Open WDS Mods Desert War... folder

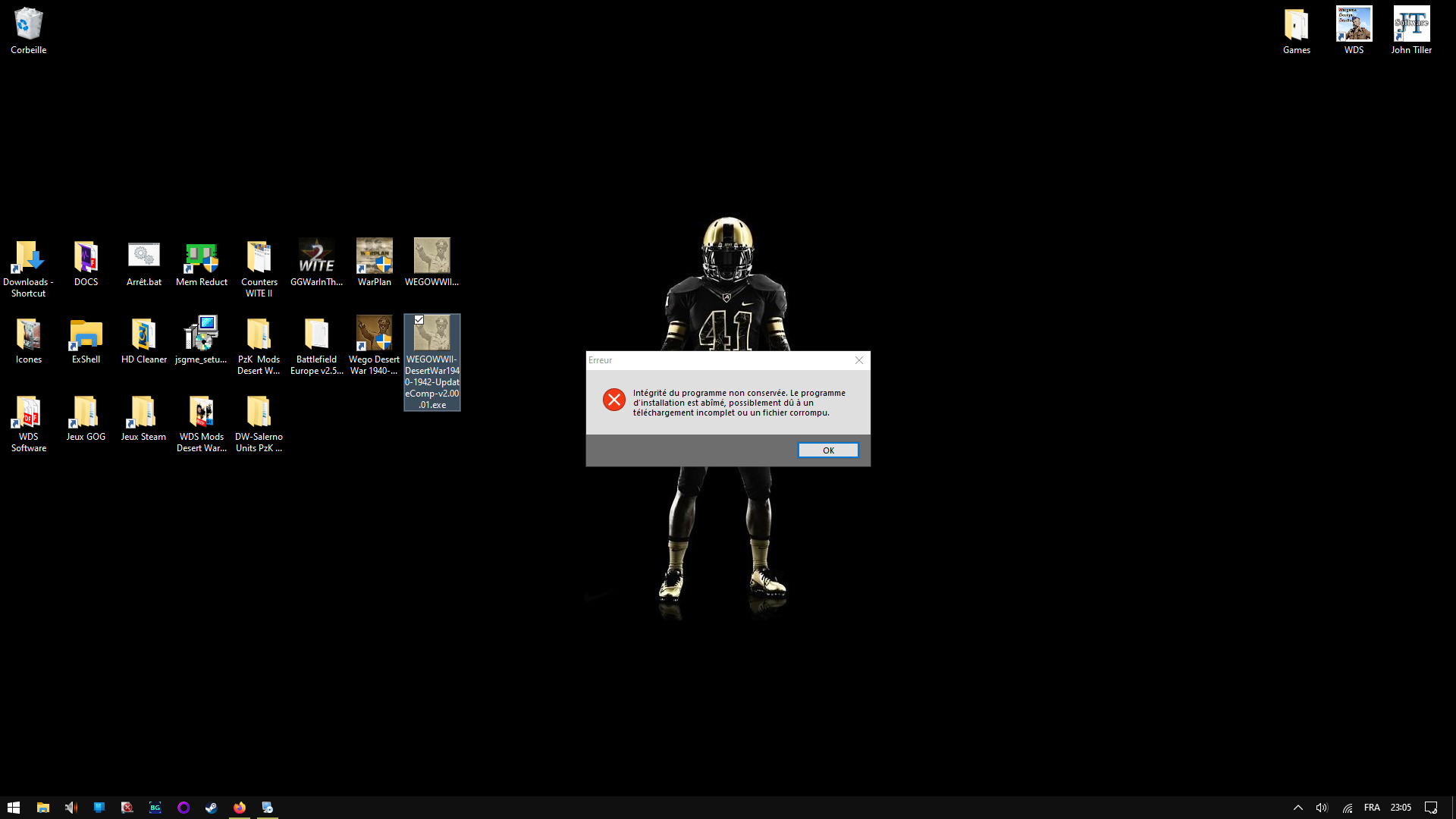(201, 424)
